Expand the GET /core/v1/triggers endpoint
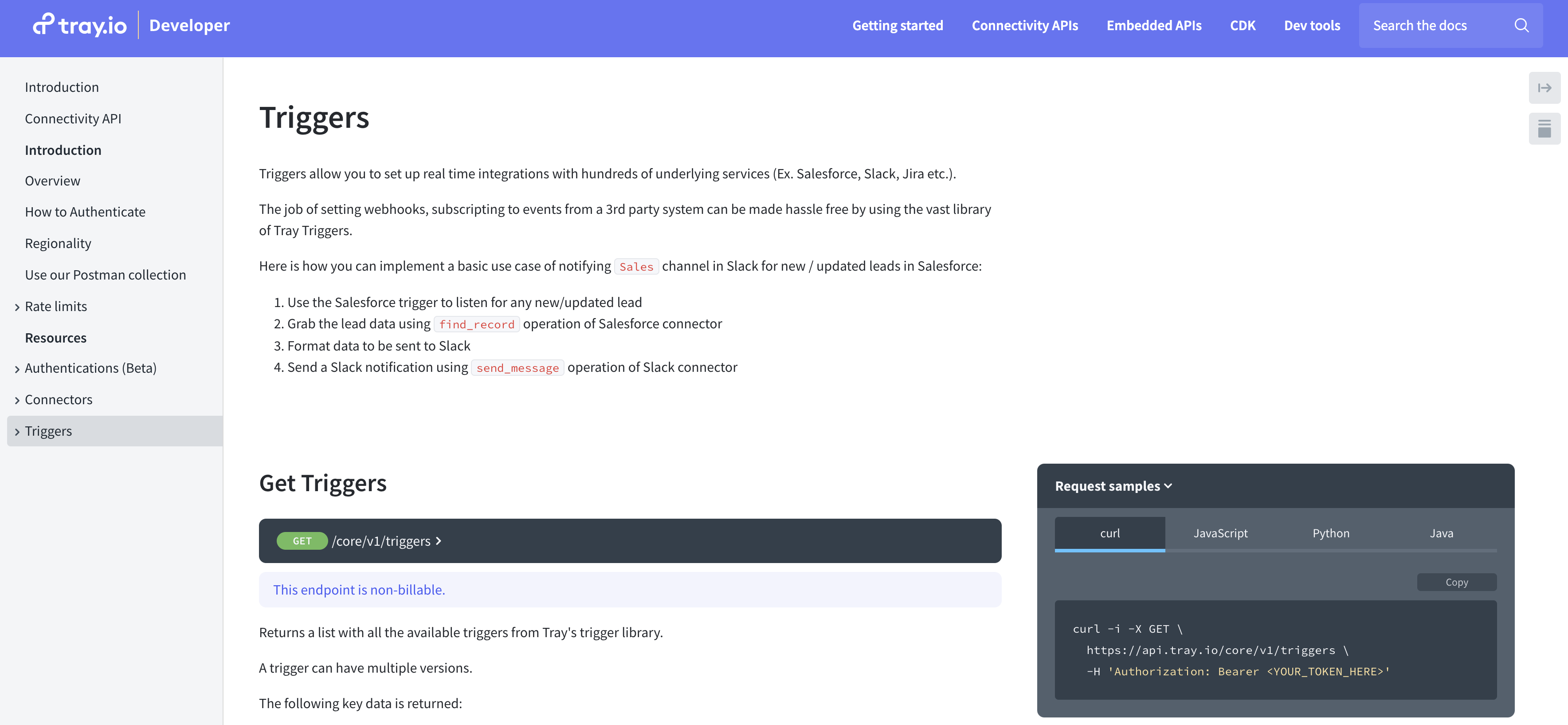This screenshot has height=725, width=1568. (630, 540)
